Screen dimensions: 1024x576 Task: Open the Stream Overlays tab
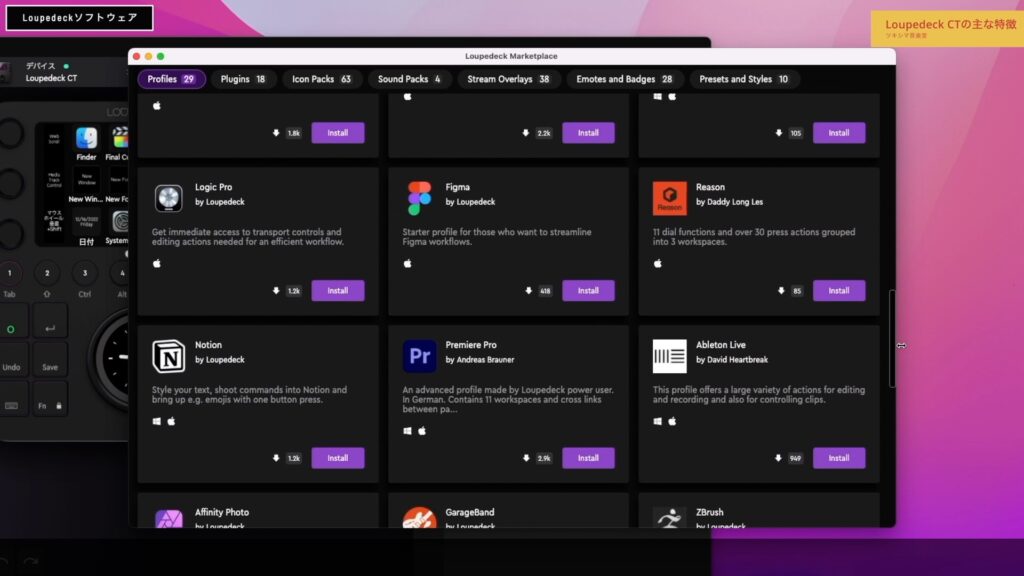(x=508, y=79)
